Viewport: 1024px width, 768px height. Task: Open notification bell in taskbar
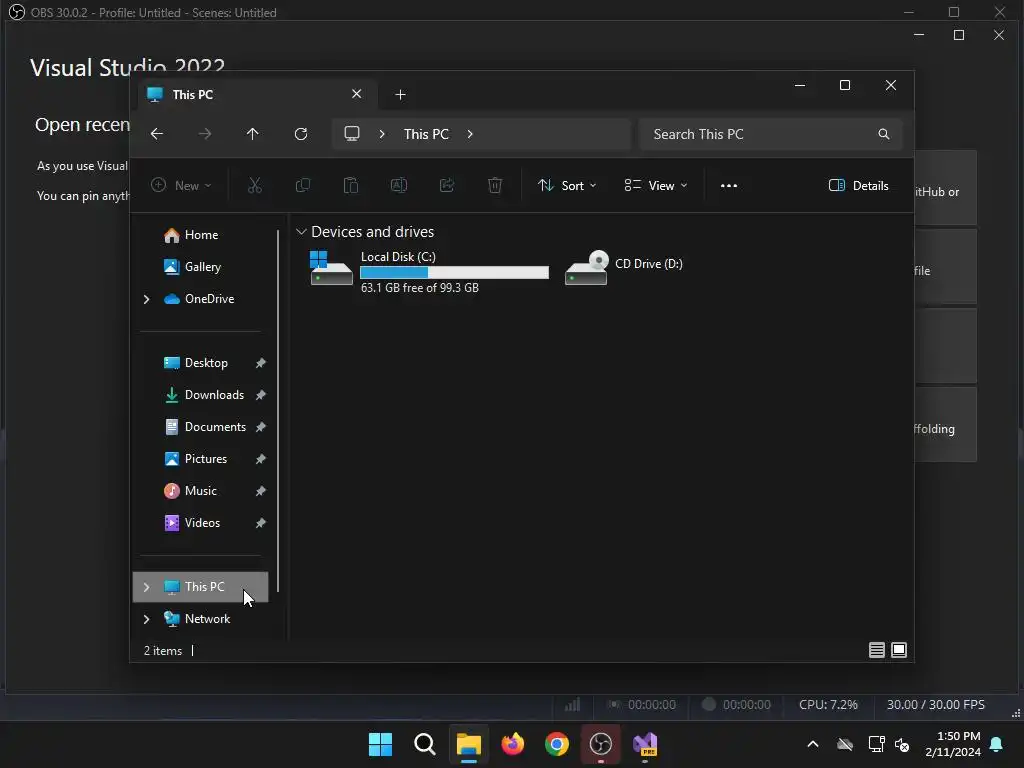coord(997,744)
